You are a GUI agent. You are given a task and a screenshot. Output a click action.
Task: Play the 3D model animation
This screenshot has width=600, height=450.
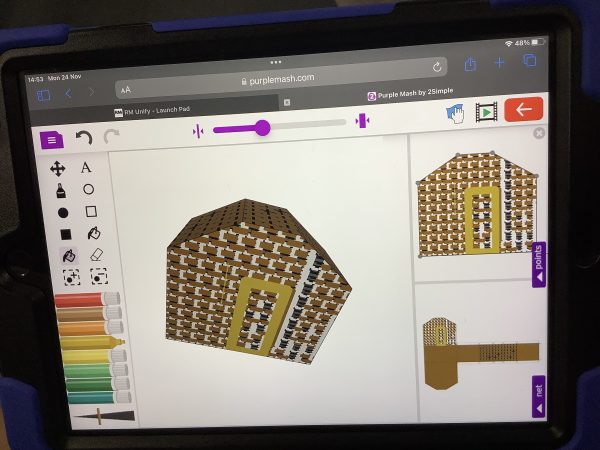(x=486, y=112)
